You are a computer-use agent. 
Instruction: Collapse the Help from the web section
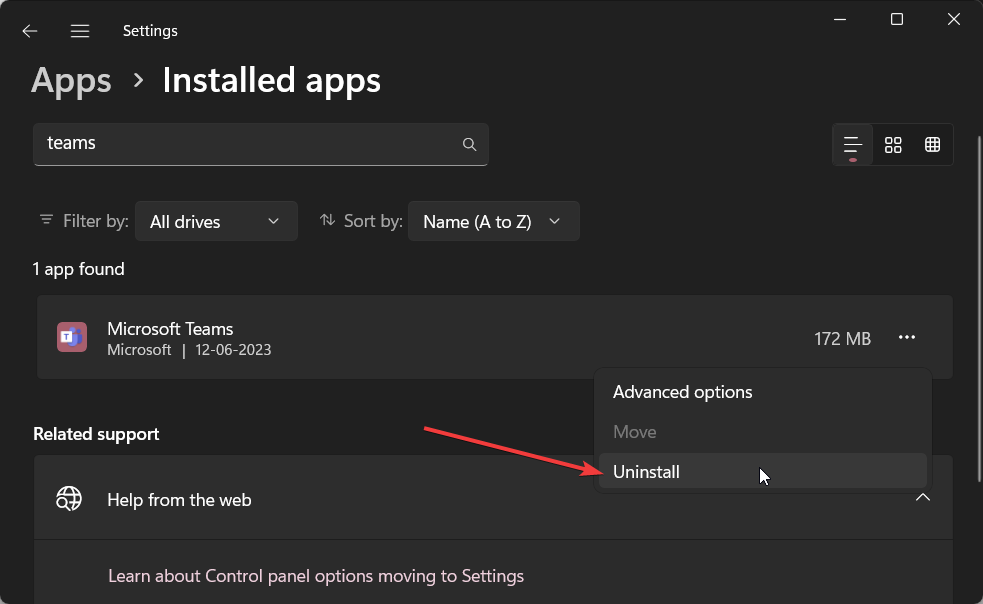922,497
